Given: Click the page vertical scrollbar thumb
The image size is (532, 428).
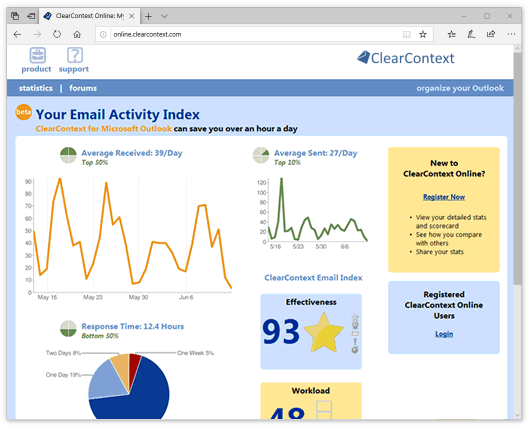Looking at the screenshot, I should (517, 168).
